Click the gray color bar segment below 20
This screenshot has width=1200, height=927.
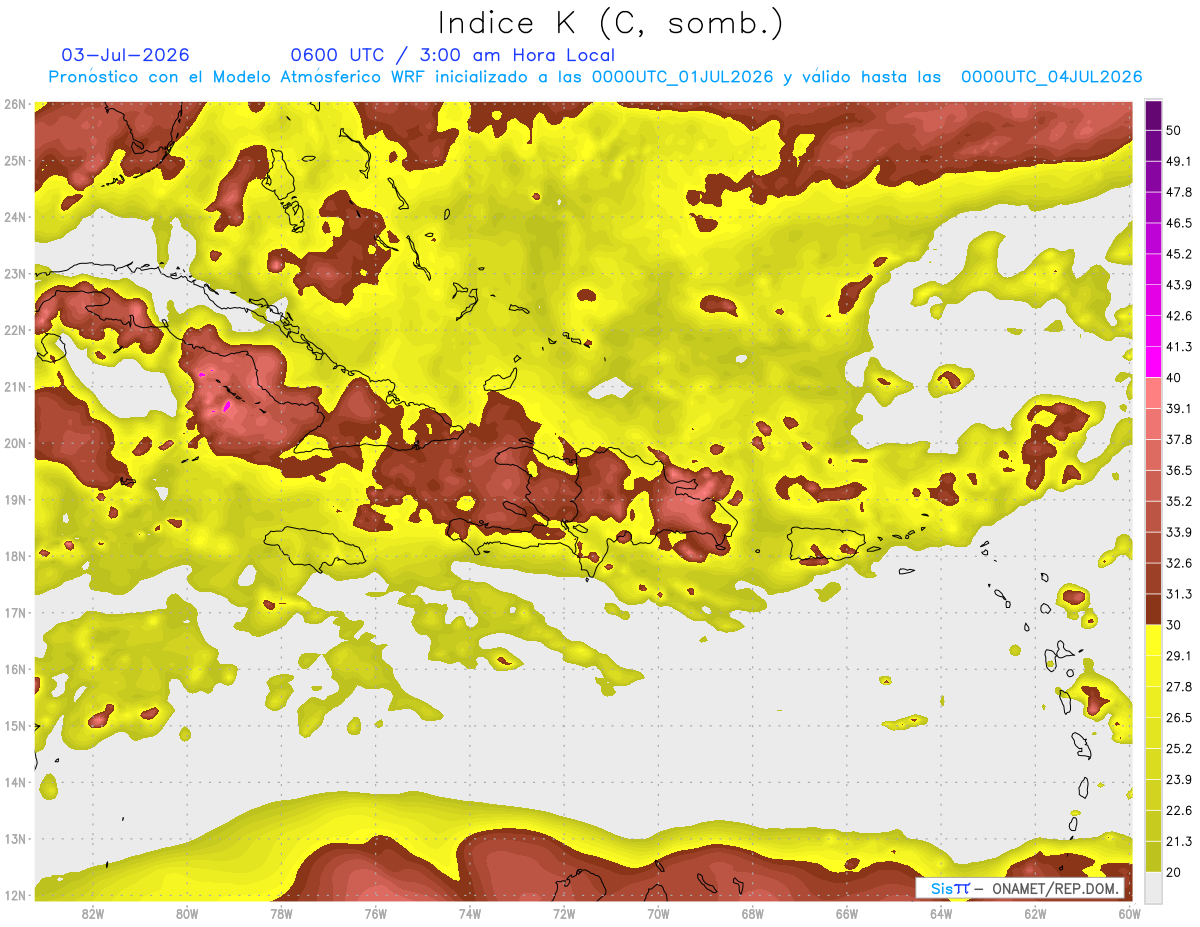click(x=1153, y=886)
